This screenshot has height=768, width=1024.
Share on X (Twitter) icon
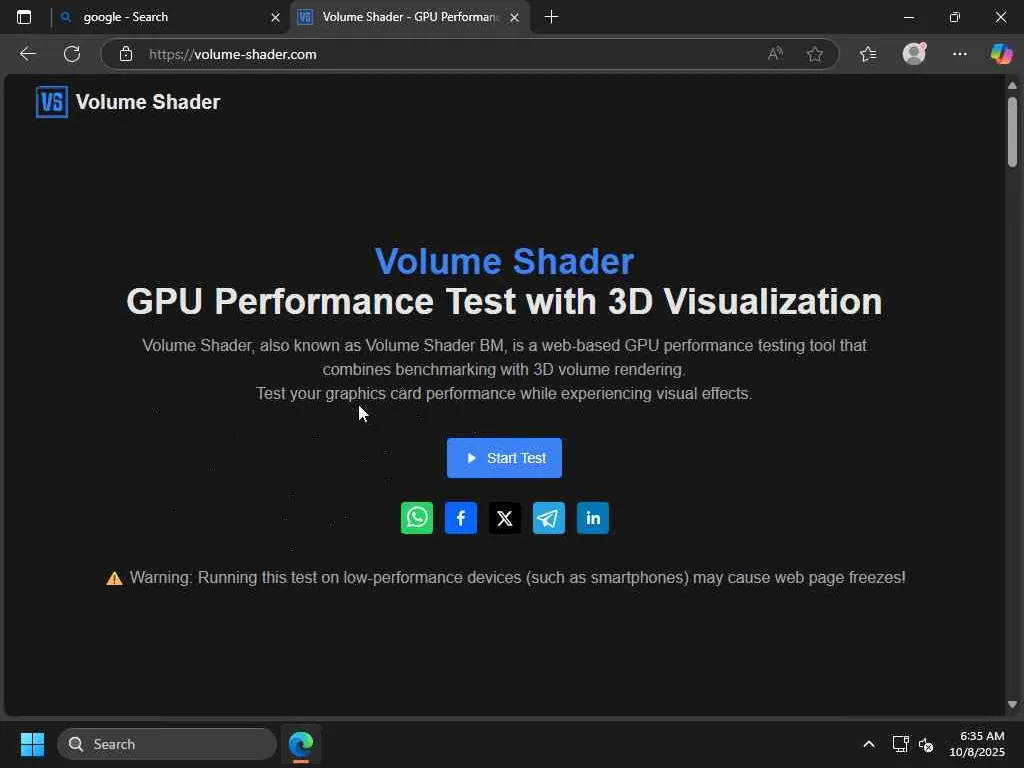click(505, 518)
